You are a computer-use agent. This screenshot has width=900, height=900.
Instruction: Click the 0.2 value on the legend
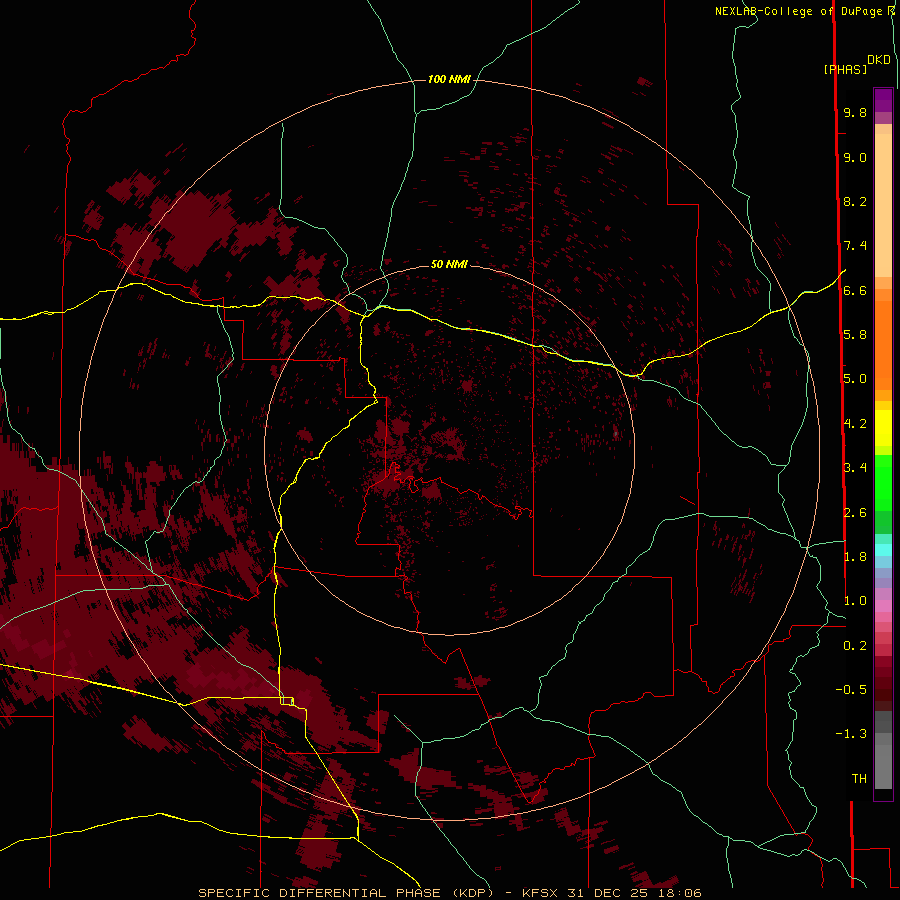[x=855, y=646]
